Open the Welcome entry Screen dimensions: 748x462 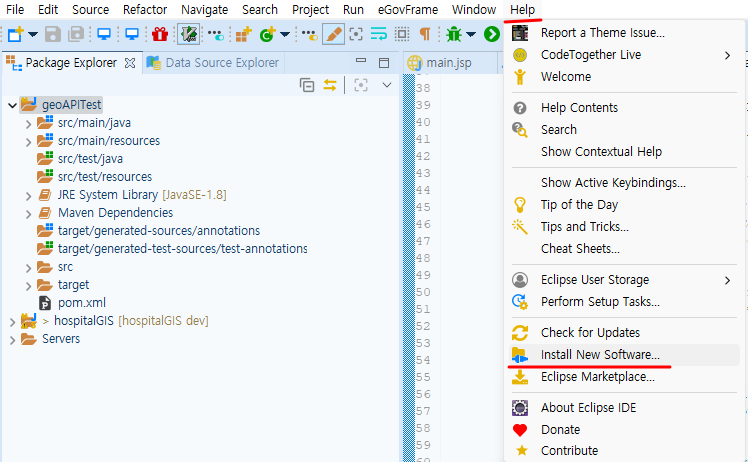coord(624,77)
